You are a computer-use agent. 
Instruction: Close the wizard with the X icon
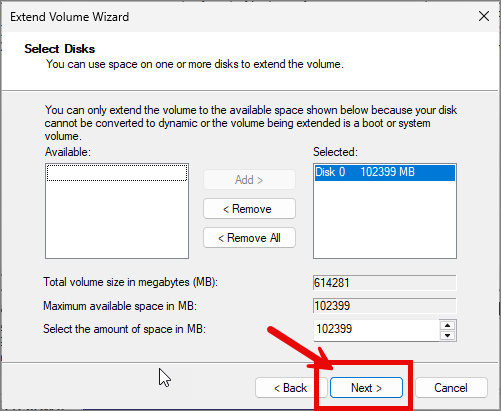point(484,16)
